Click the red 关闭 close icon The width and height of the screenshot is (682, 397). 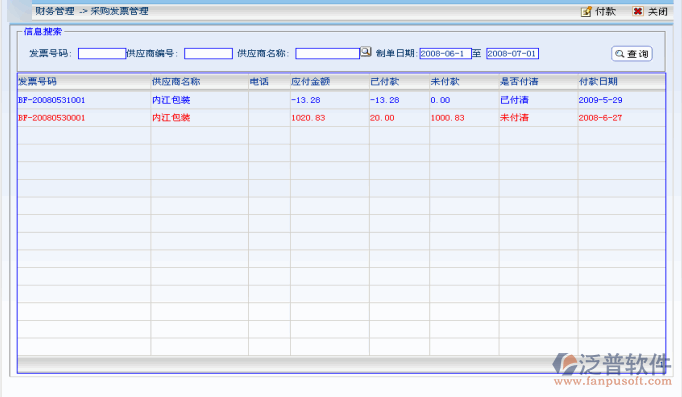point(638,12)
